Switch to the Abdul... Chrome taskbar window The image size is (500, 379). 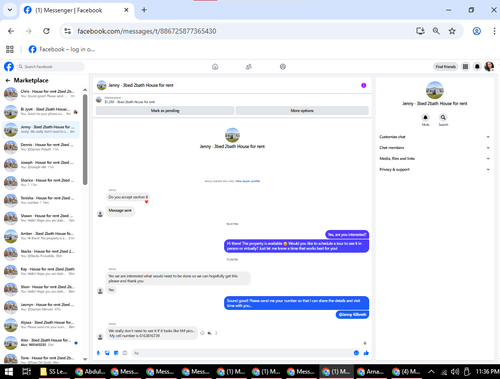[x=90, y=371]
